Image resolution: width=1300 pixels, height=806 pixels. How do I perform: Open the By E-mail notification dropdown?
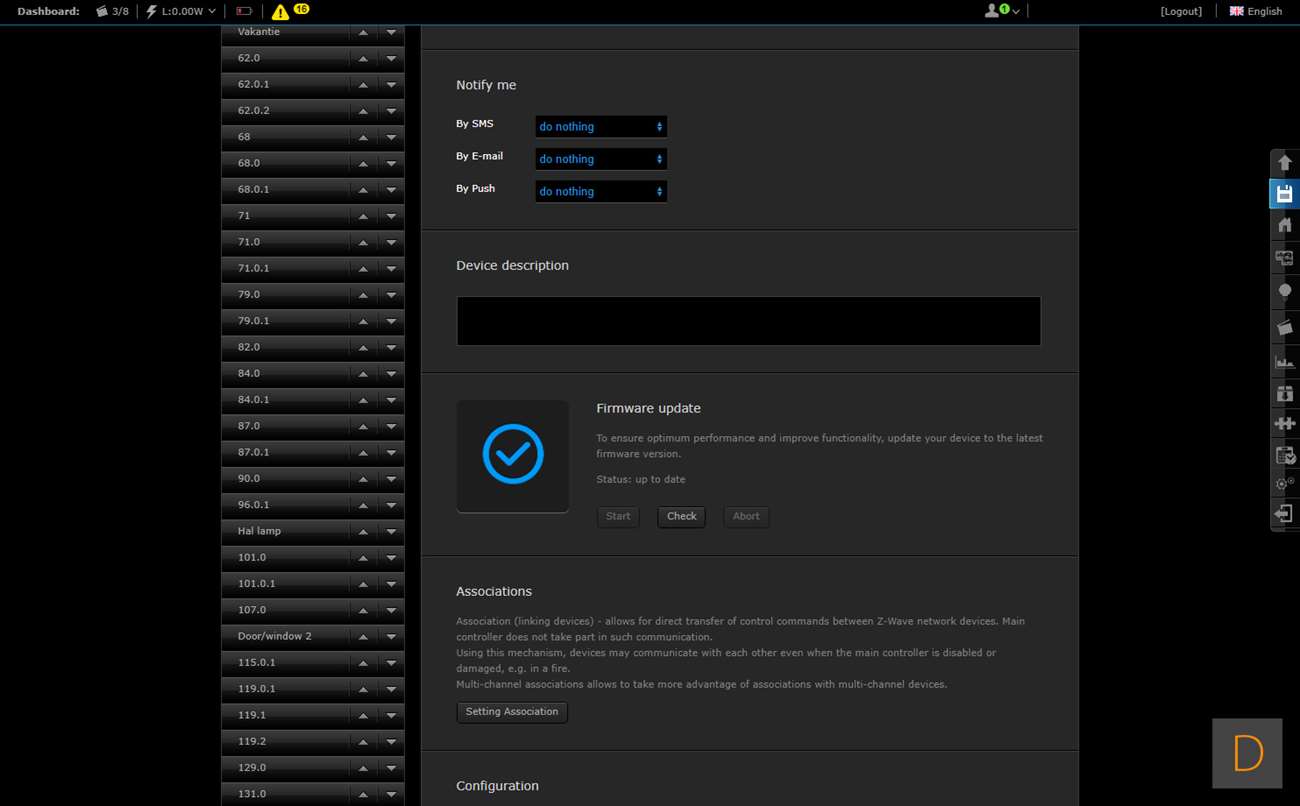tap(600, 159)
